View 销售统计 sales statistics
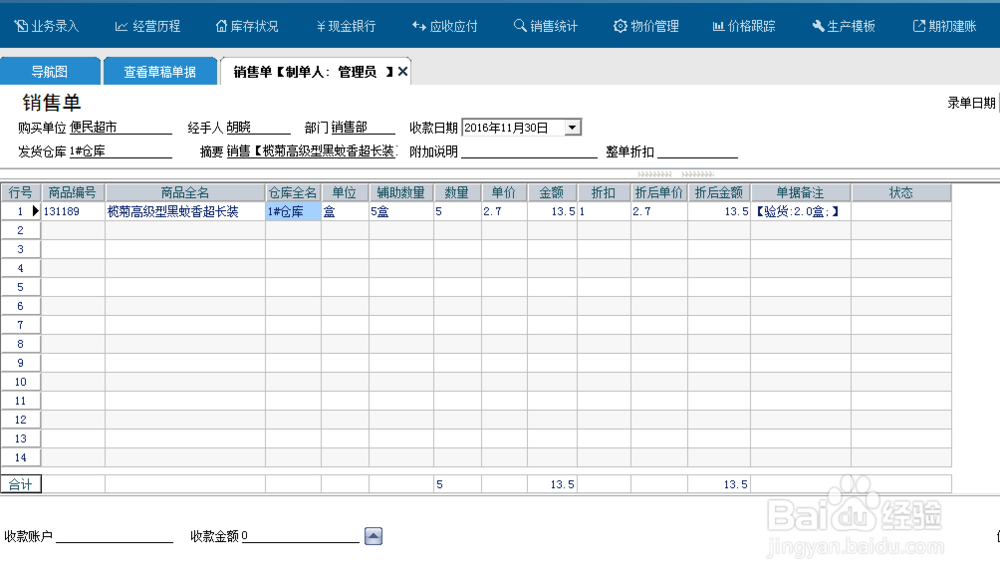This screenshot has width=1000, height=581. coord(546,26)
